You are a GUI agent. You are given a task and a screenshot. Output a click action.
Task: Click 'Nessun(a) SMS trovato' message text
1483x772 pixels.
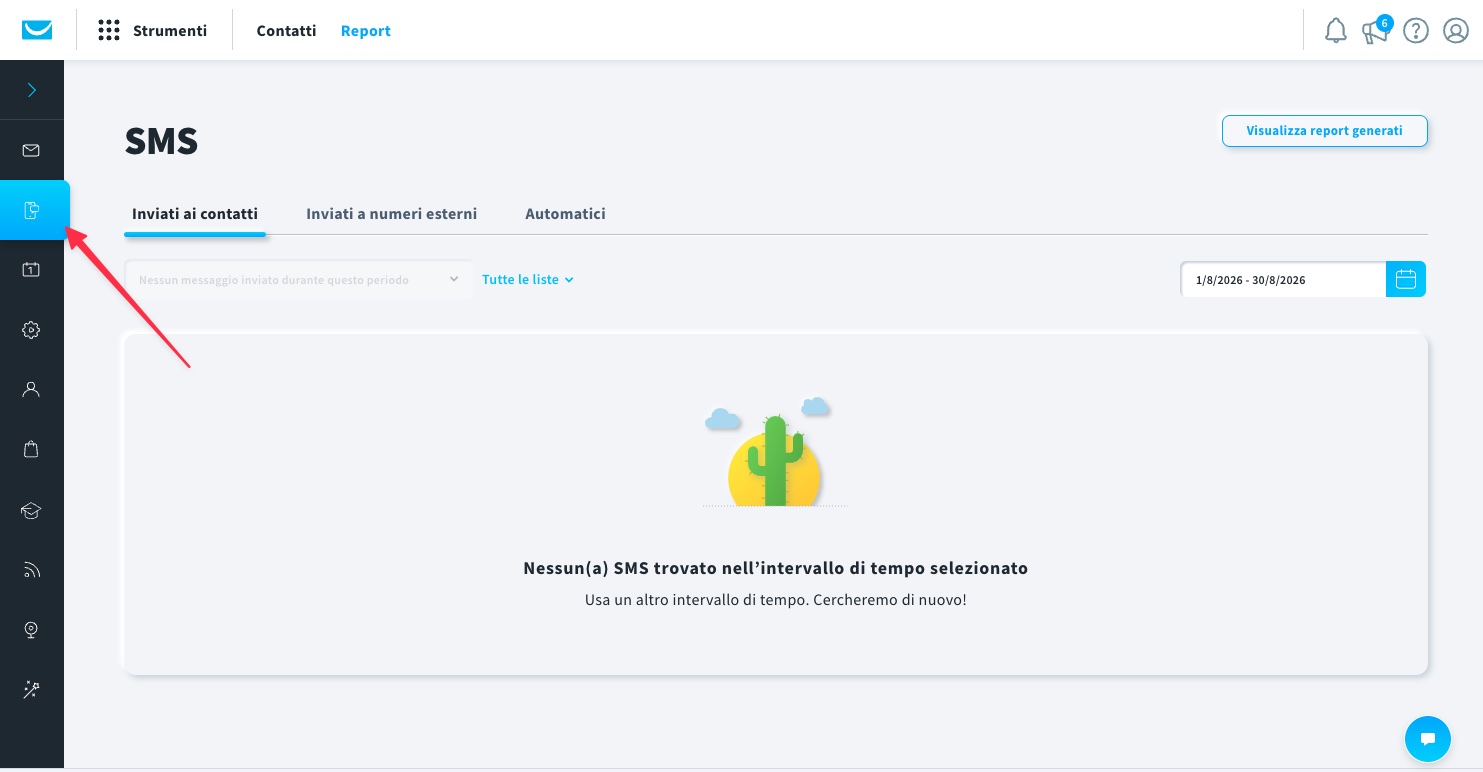click(x=776, y=568)
